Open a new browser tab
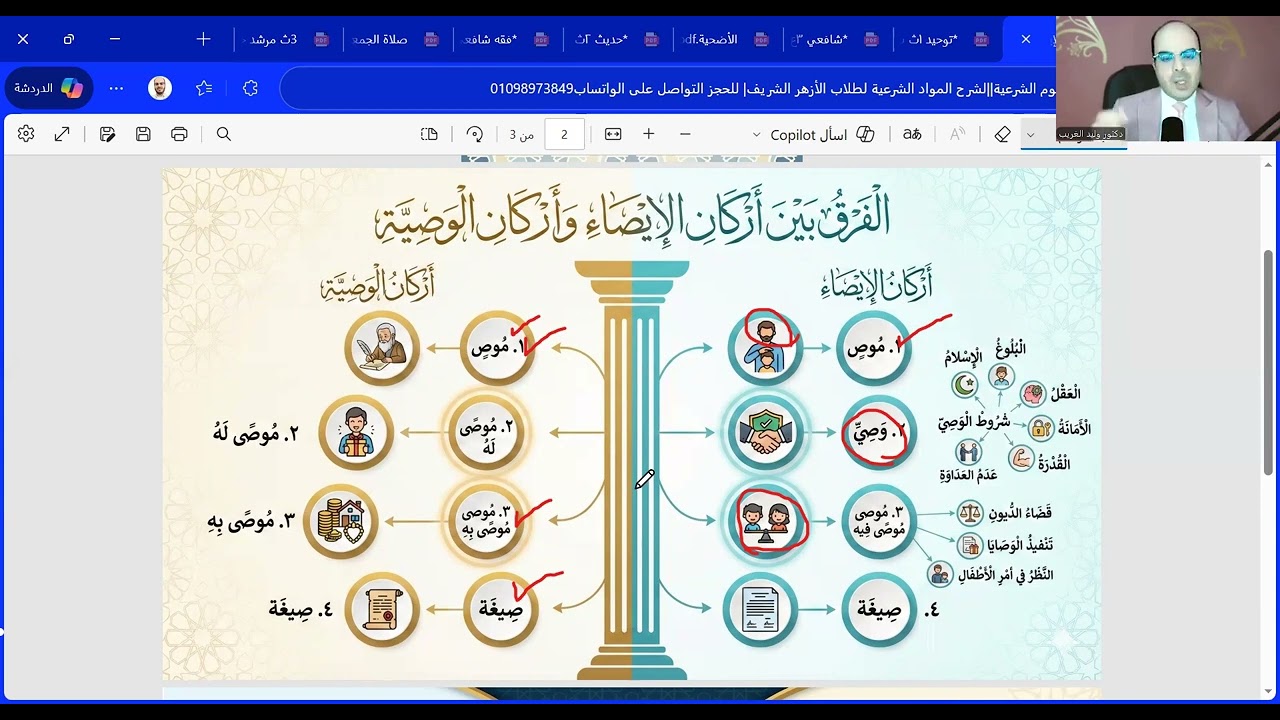Screen dimensions: 1280x720 (x=204, y=39)
